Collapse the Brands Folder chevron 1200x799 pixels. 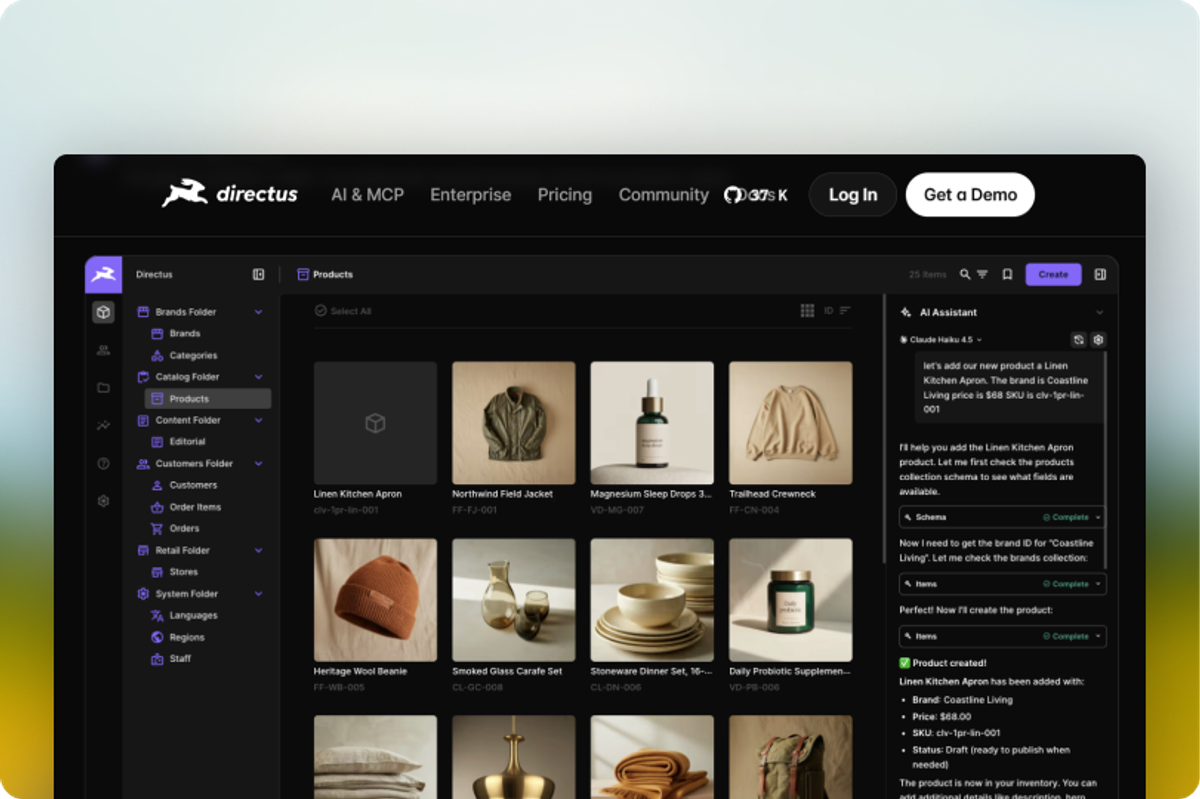tap(258, 312)
